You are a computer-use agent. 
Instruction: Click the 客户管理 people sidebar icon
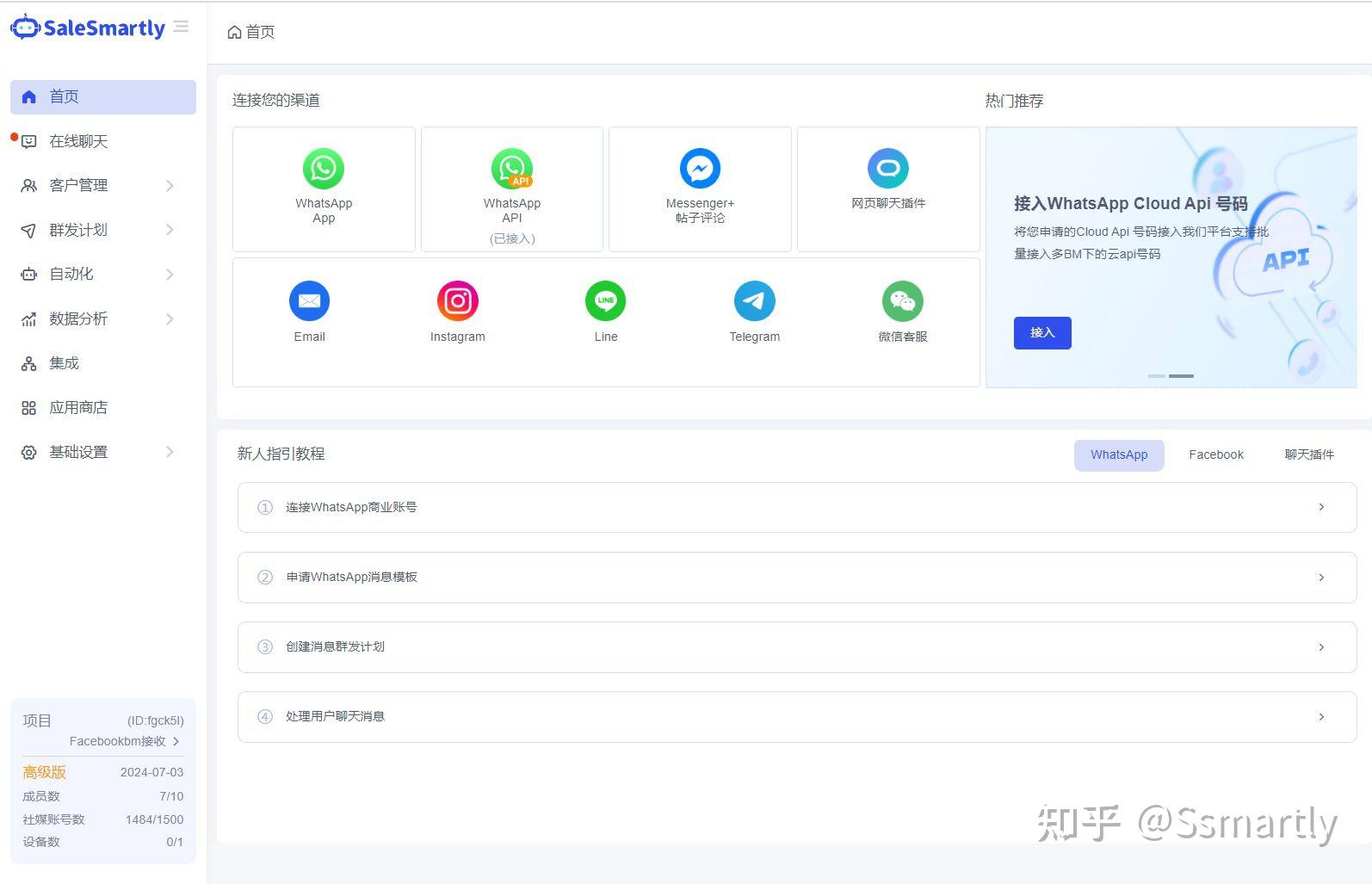(x=28, y=186)
